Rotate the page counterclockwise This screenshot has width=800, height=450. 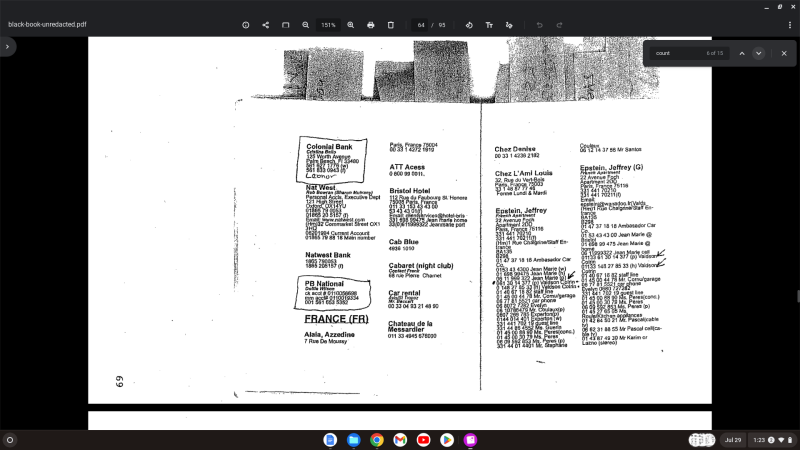469,25
